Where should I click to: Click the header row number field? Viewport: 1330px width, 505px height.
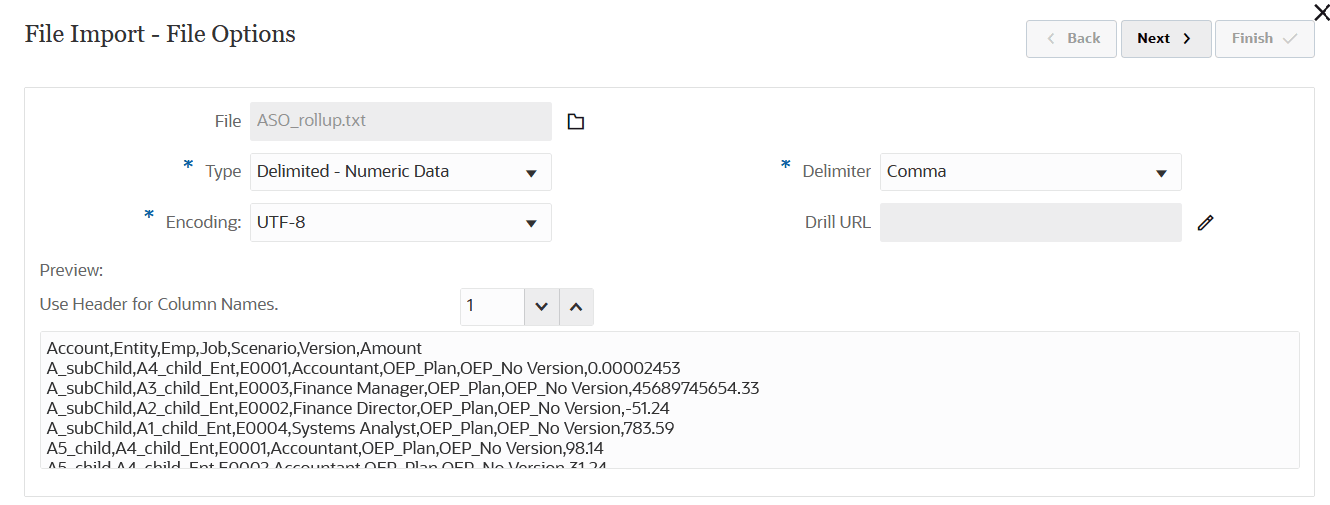tap(492, 307)
